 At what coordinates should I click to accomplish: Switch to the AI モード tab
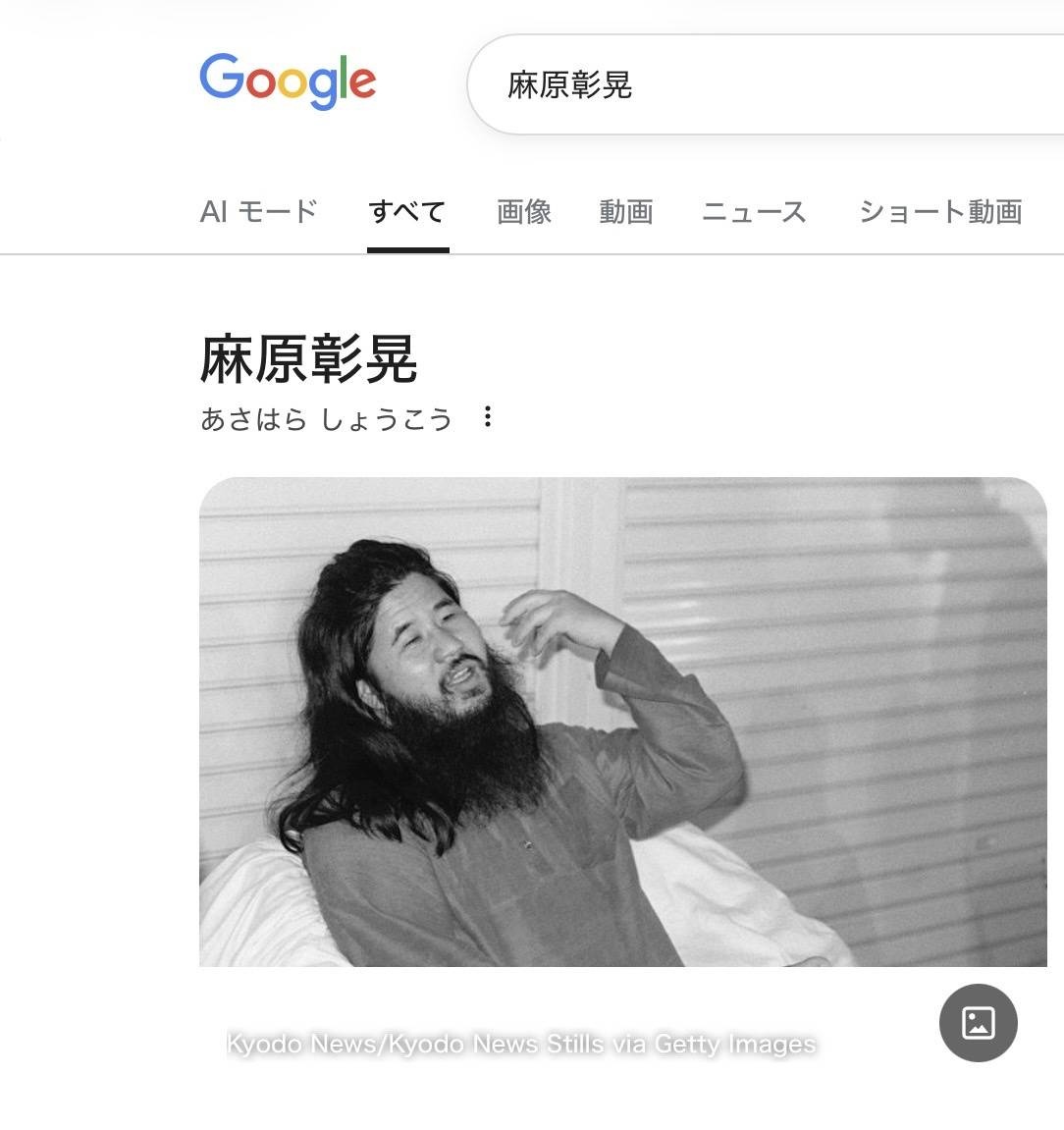[x=258, y=212]
